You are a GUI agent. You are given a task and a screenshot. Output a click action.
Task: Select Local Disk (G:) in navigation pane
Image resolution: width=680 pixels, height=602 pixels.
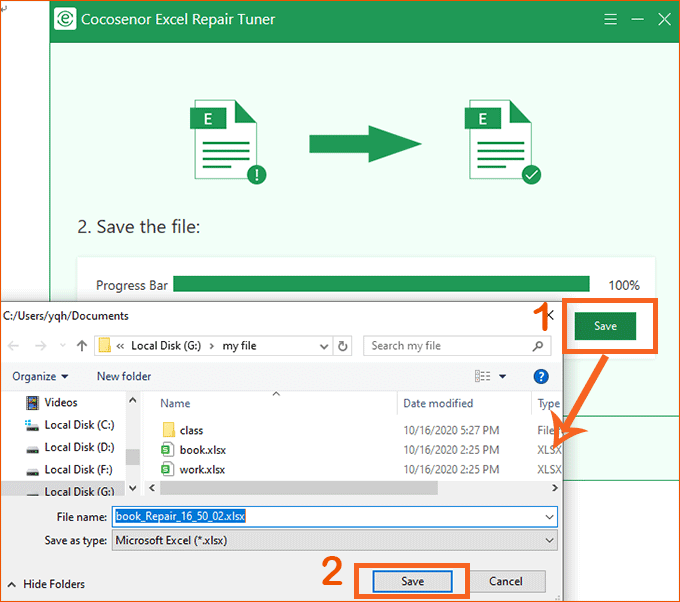[63, 490]
